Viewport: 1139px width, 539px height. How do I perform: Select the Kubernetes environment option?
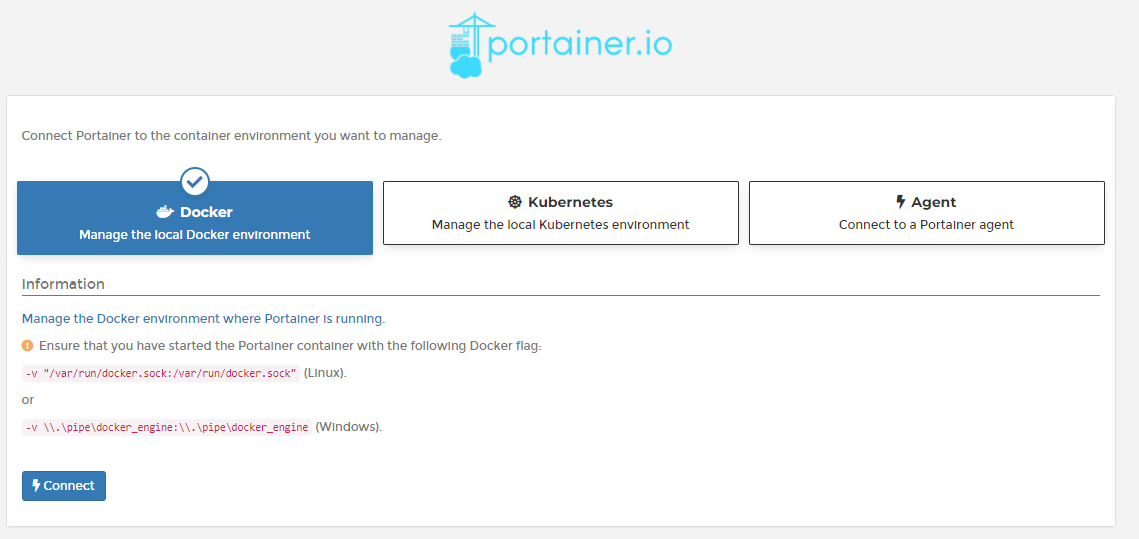561,213
